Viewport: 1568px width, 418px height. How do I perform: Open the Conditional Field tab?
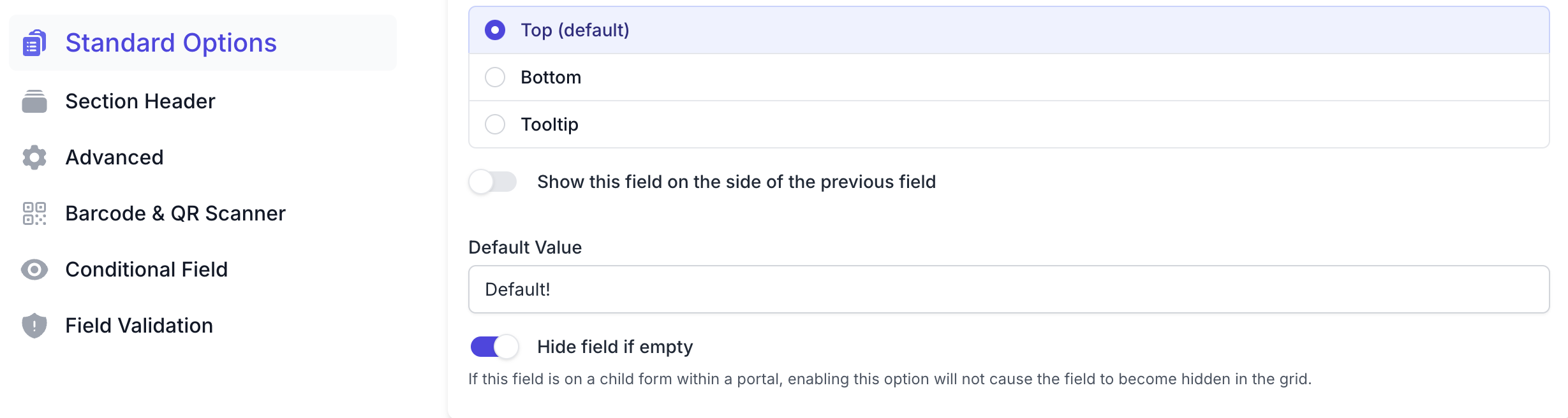click(x=147, y=270)
